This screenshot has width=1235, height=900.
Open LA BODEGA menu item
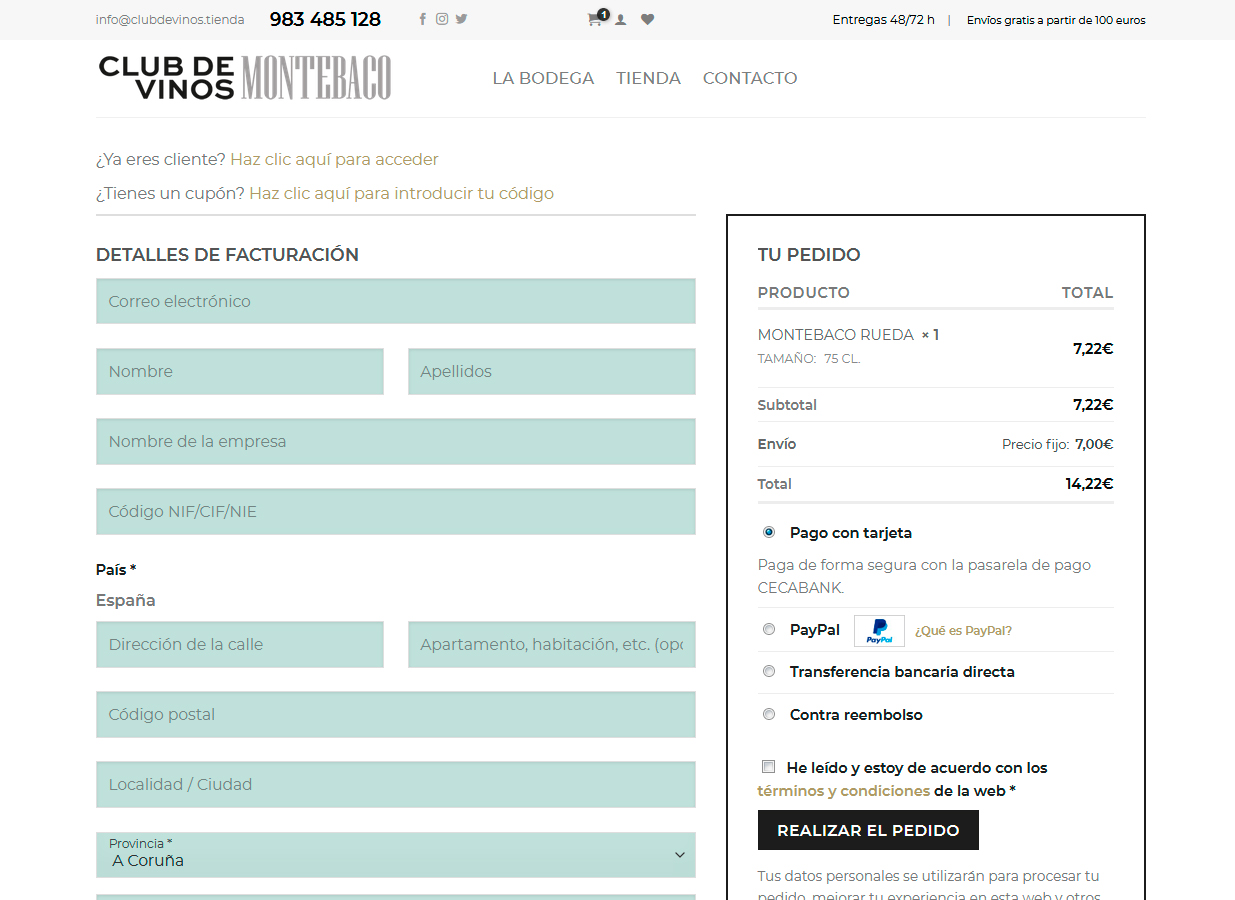pyautogui.click(x=543, y=78)
